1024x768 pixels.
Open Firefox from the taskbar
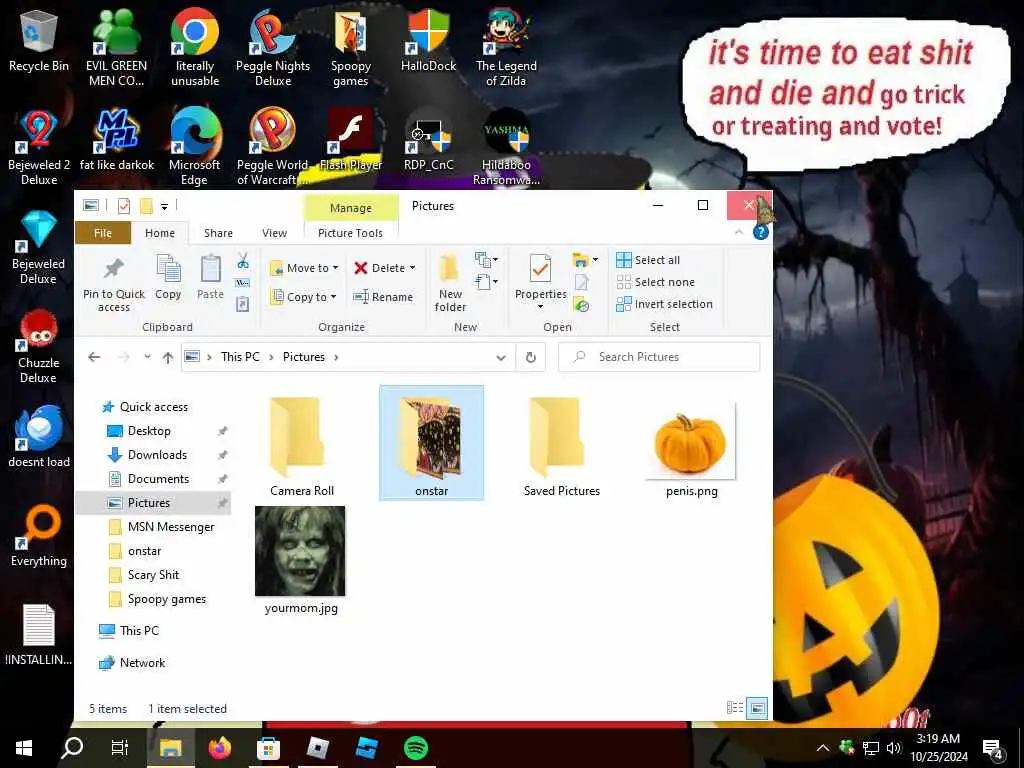click(220, 747)
